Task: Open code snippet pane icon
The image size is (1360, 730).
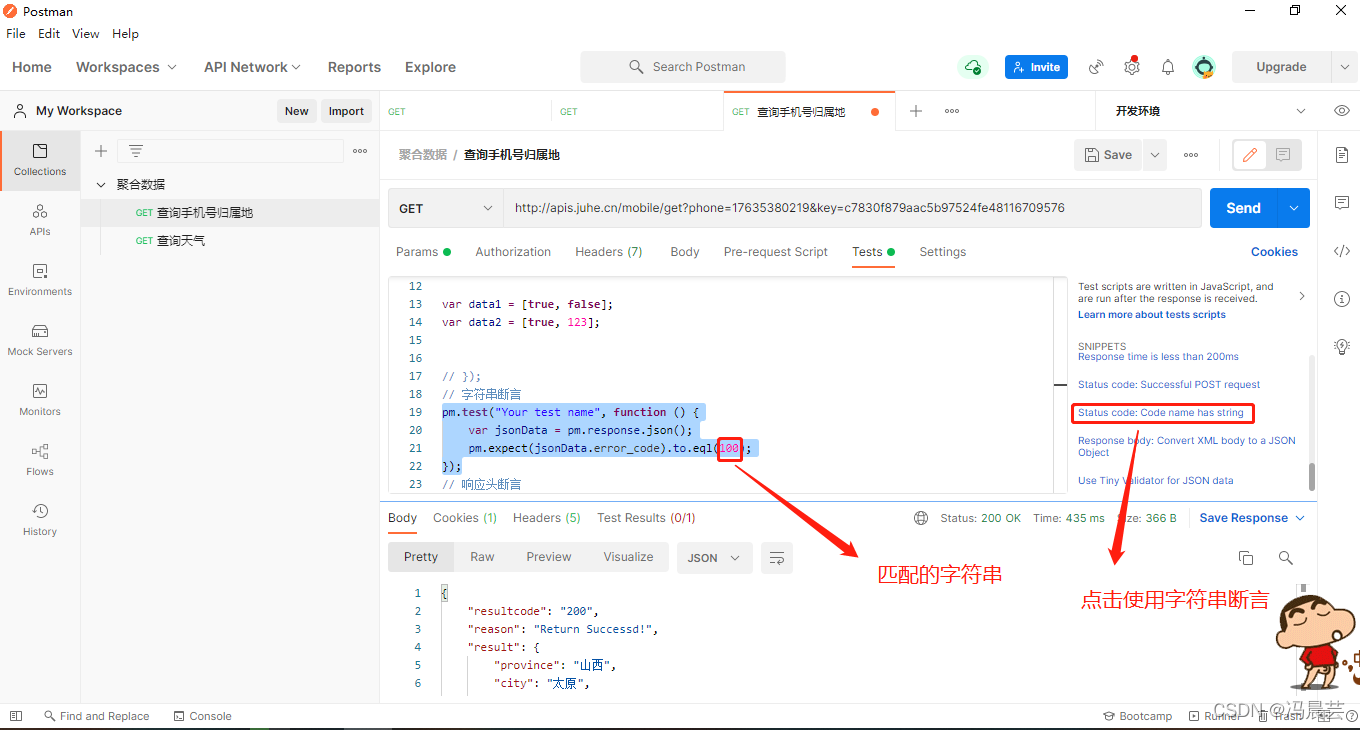Action: tap(1342, 251)
